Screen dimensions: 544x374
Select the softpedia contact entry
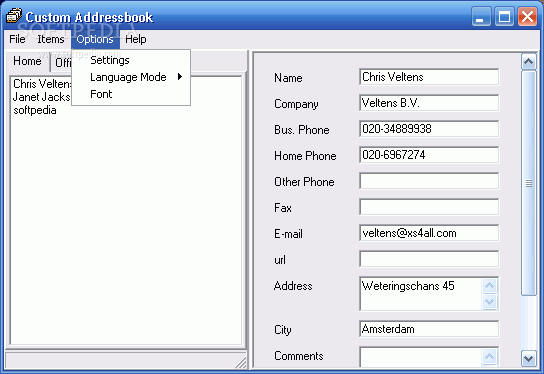point(35,110)
